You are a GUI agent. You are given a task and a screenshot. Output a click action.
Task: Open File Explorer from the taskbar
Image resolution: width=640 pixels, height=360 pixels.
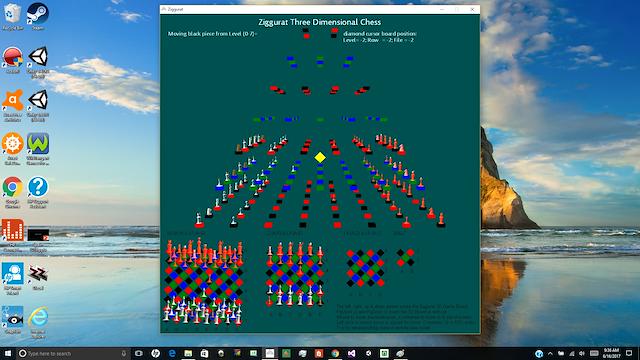coord(188,353)
